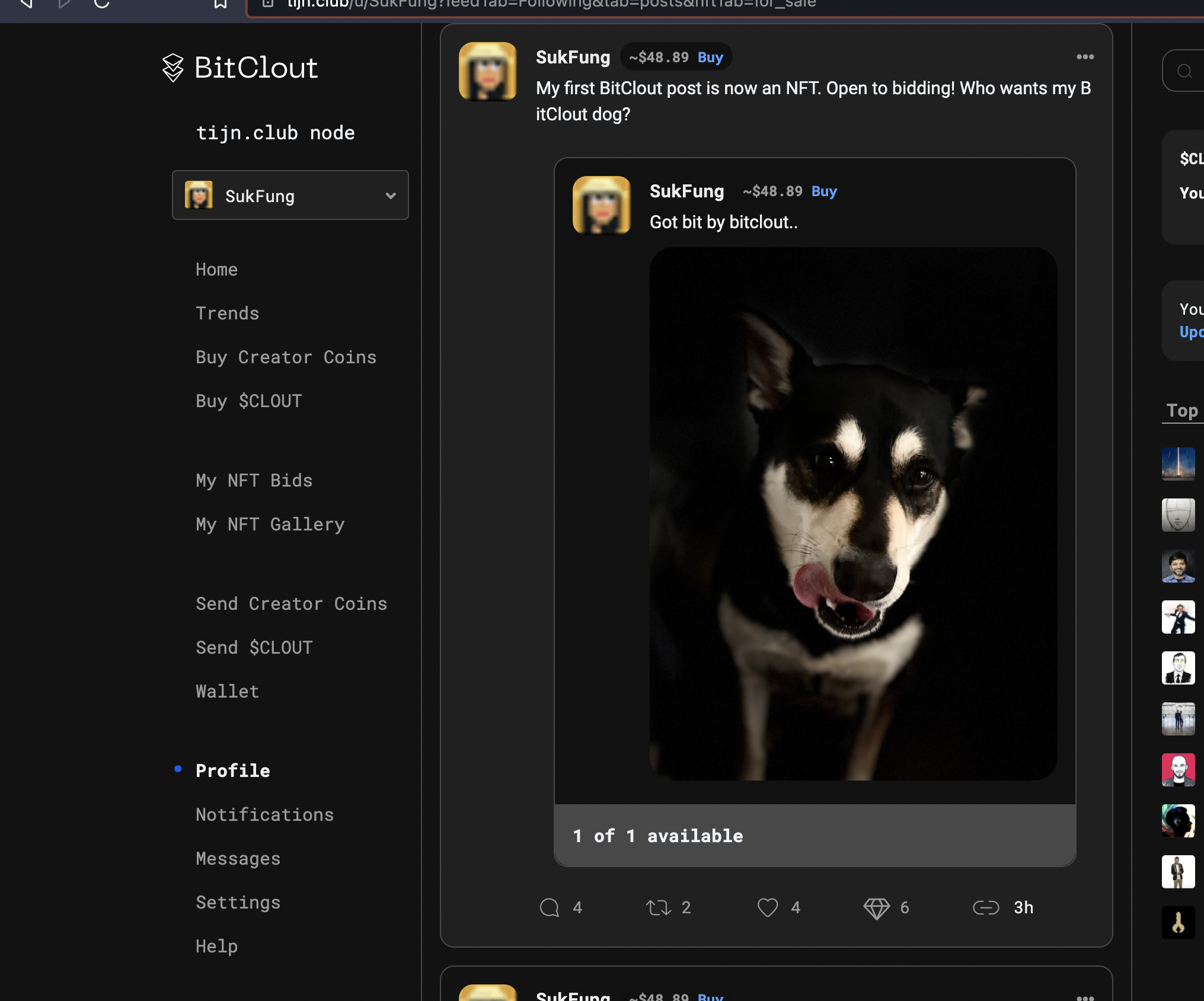The width and height of the screenshot is (1204, 1001).
Task: Reload the page in the browser
Action: tap(102, 4)
